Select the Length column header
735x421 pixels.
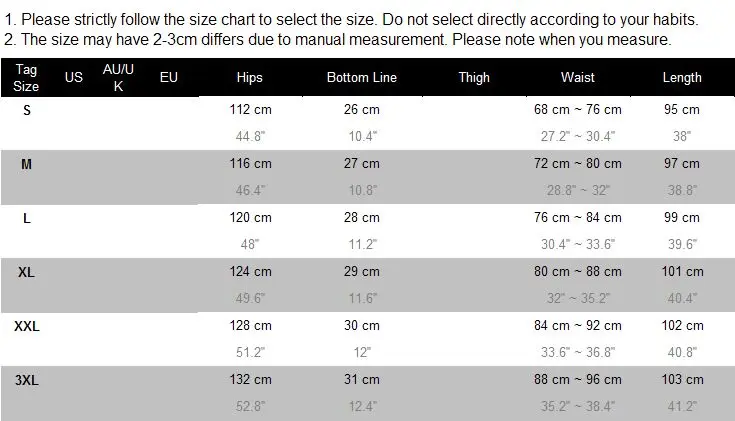point(682,78)
